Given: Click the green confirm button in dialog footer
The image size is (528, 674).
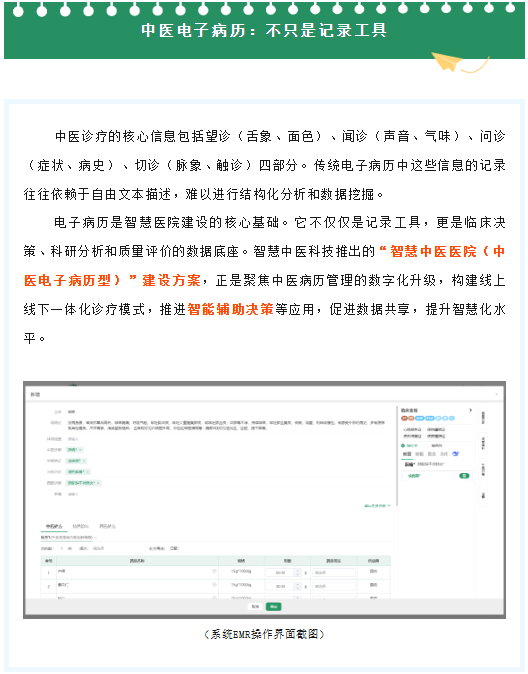Looking at the screenshot, I should pos(273,607).
